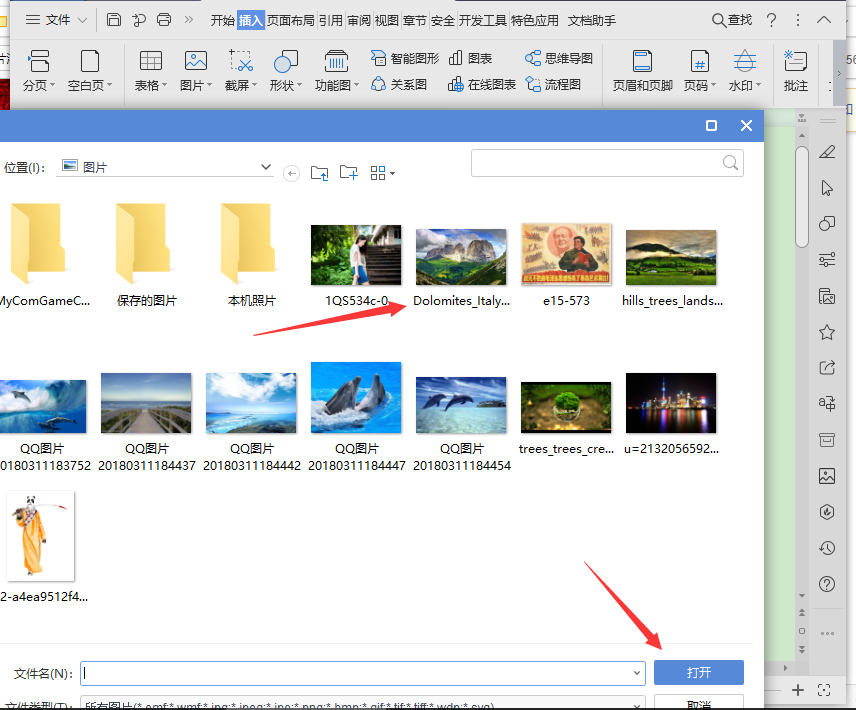Select the hills_trees_lands image
The image size is (856, 710).
(671, 268)
